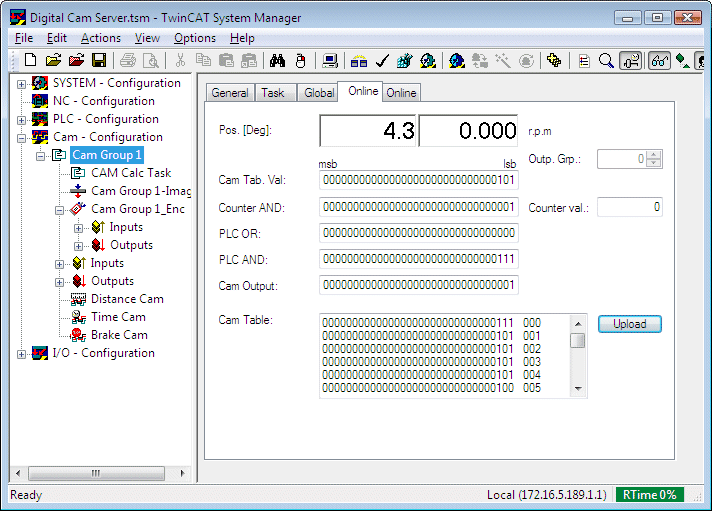Image resolution: width=712 pixels, height=511 pixels.
Task: Switch to the Global tab
Action: [x=319, y=93]
